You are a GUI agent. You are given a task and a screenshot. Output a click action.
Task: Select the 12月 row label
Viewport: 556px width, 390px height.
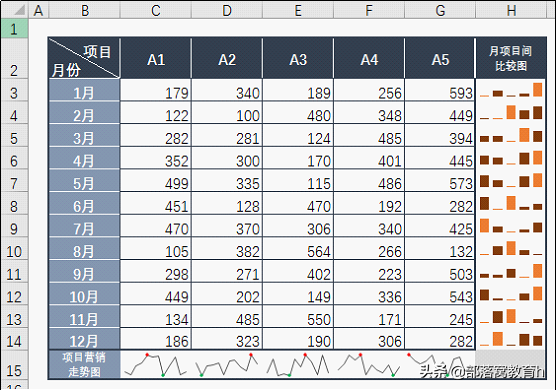(84, 339)
